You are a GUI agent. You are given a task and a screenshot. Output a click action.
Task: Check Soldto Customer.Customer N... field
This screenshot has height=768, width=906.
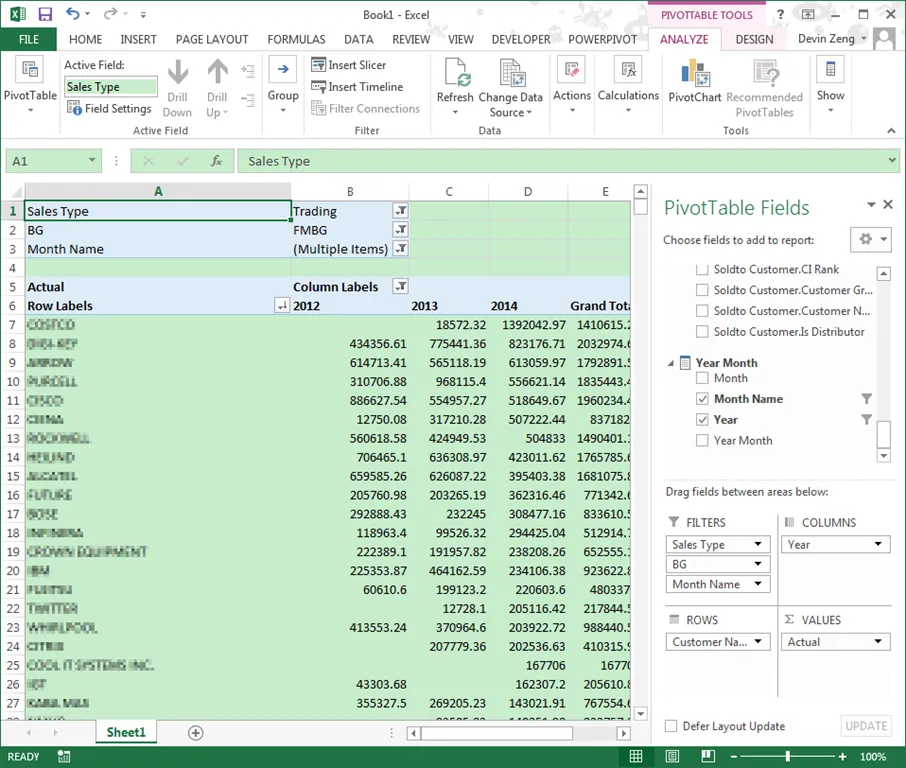[x=702, y=311]
